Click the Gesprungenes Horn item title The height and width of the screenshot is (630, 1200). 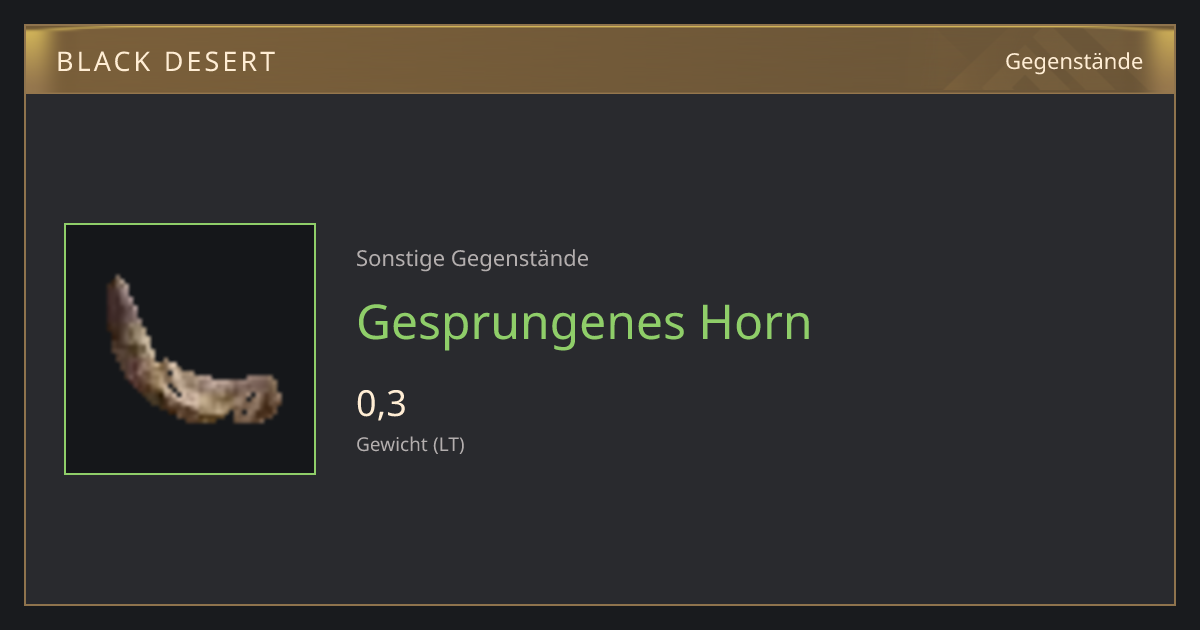point(584,323)
